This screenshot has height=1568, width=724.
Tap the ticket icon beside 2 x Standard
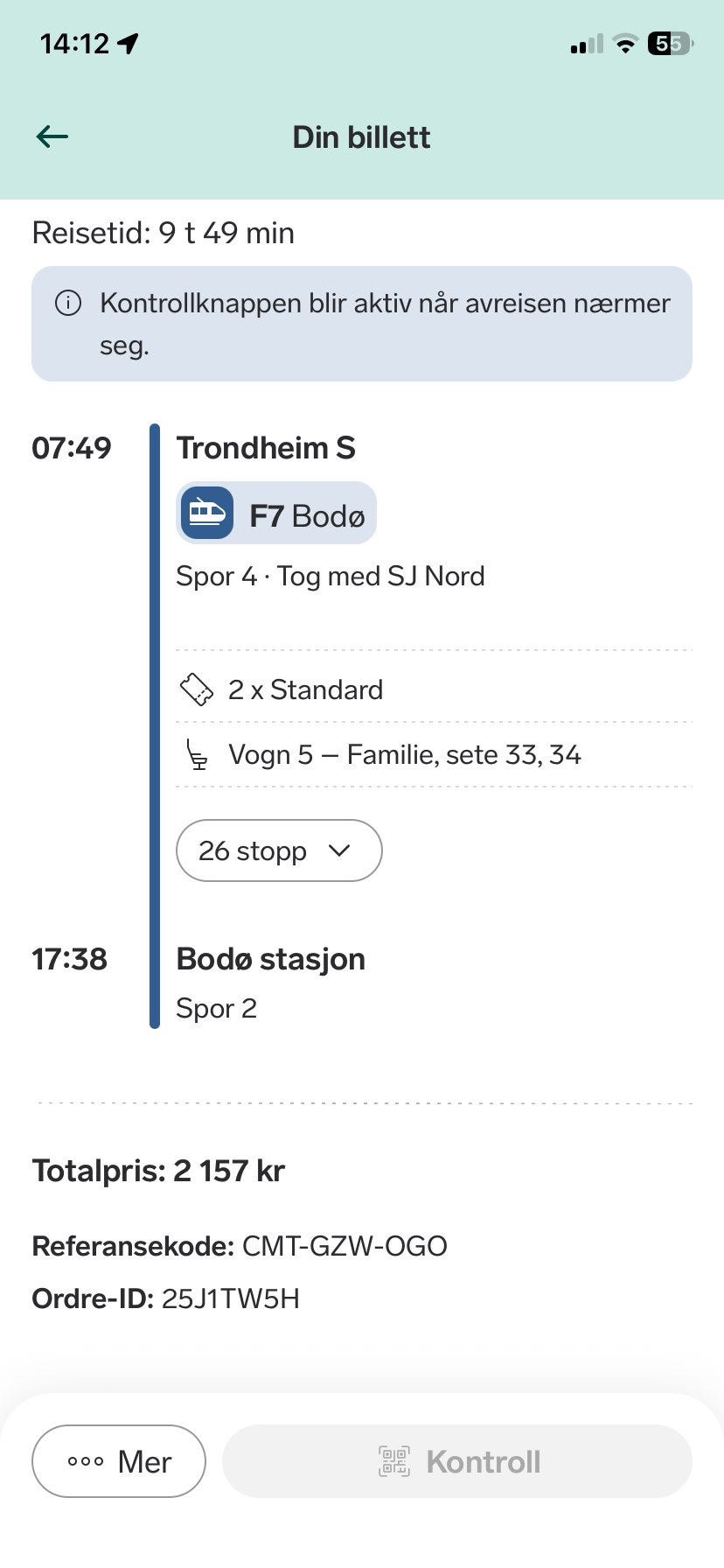(197, 689)
